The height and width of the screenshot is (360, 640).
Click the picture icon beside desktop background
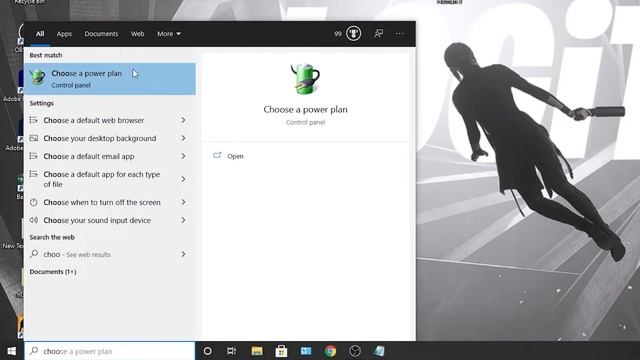[x=34, y=138]
